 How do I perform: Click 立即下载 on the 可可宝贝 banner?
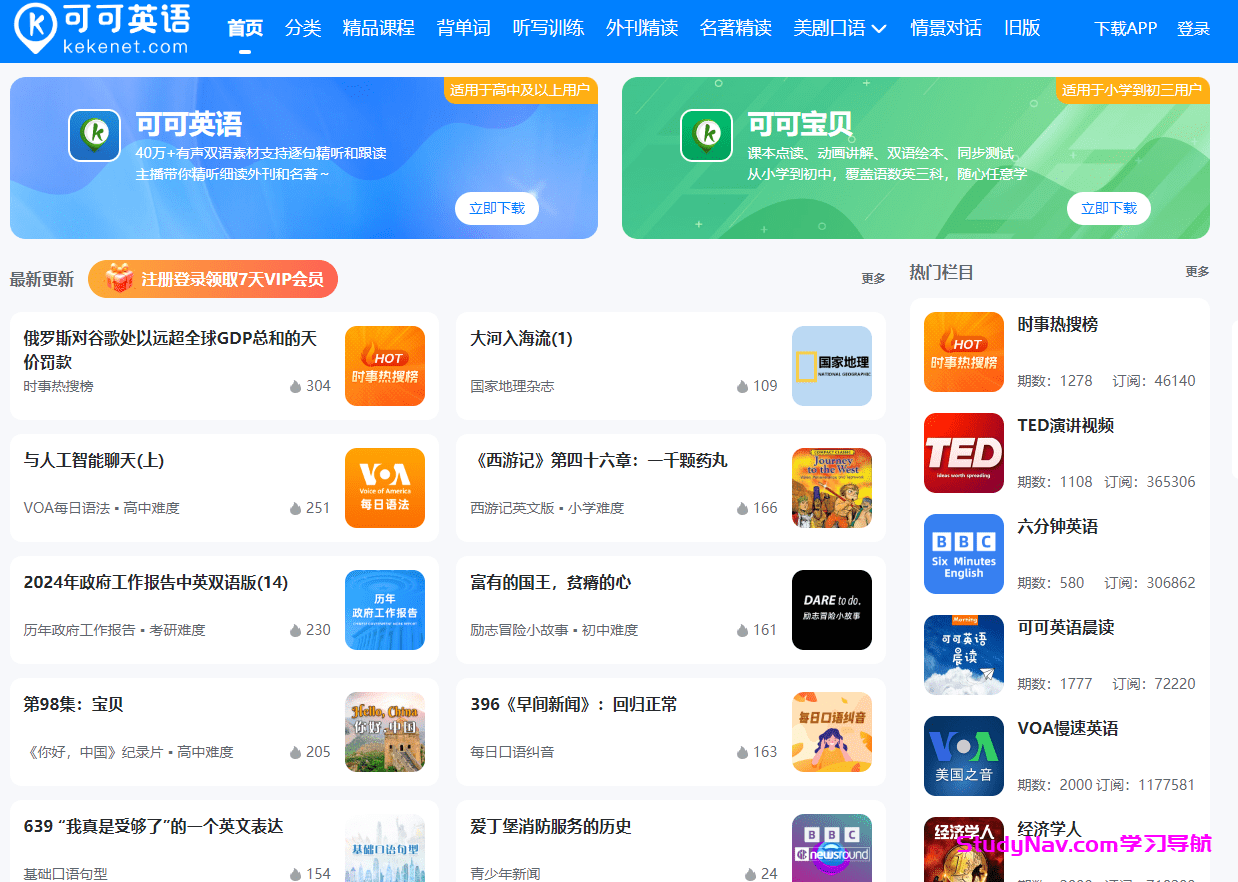[1108, 208]
